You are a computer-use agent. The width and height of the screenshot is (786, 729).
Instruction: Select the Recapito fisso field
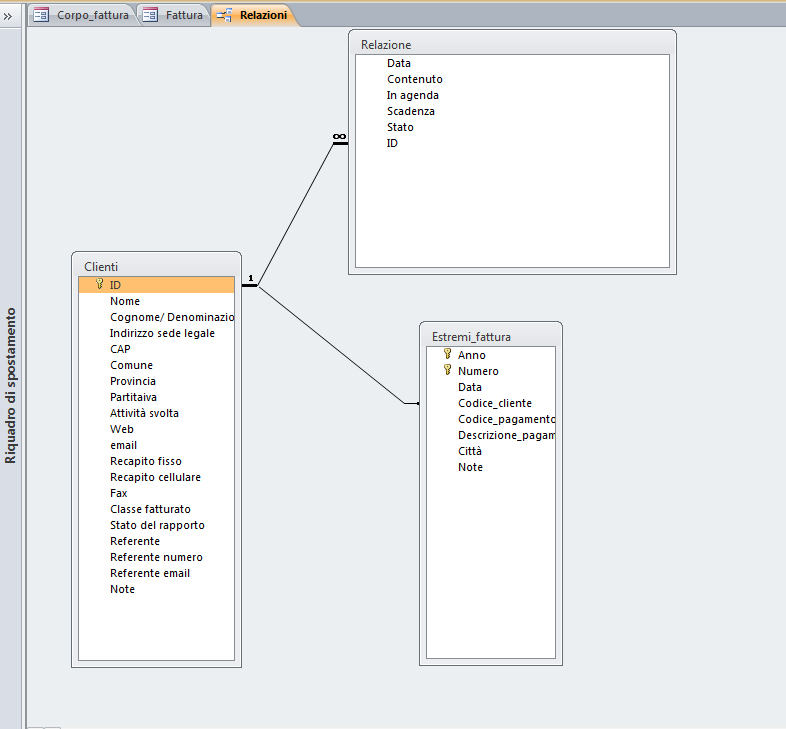click(156, 461)
